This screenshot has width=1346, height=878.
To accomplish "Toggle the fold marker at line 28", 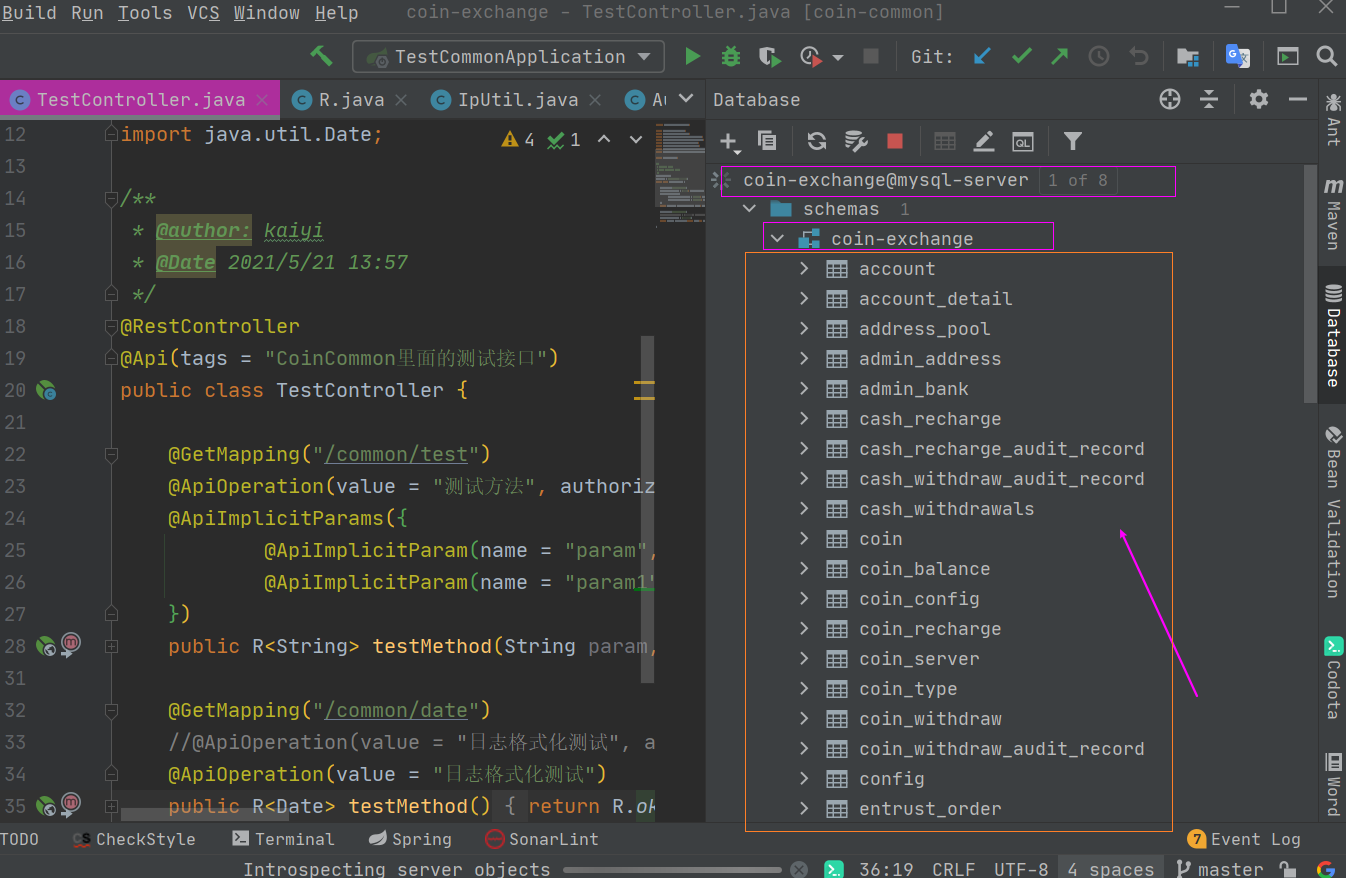I will click(112, 647).
